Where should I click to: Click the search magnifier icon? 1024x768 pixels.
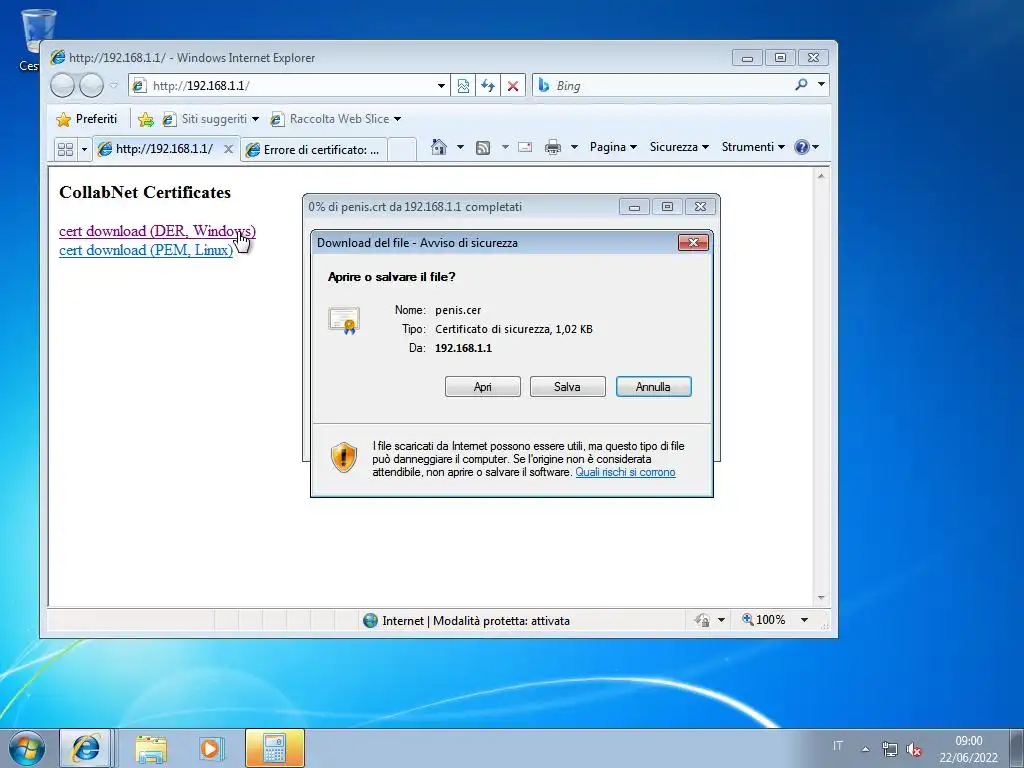pos(801,85)
